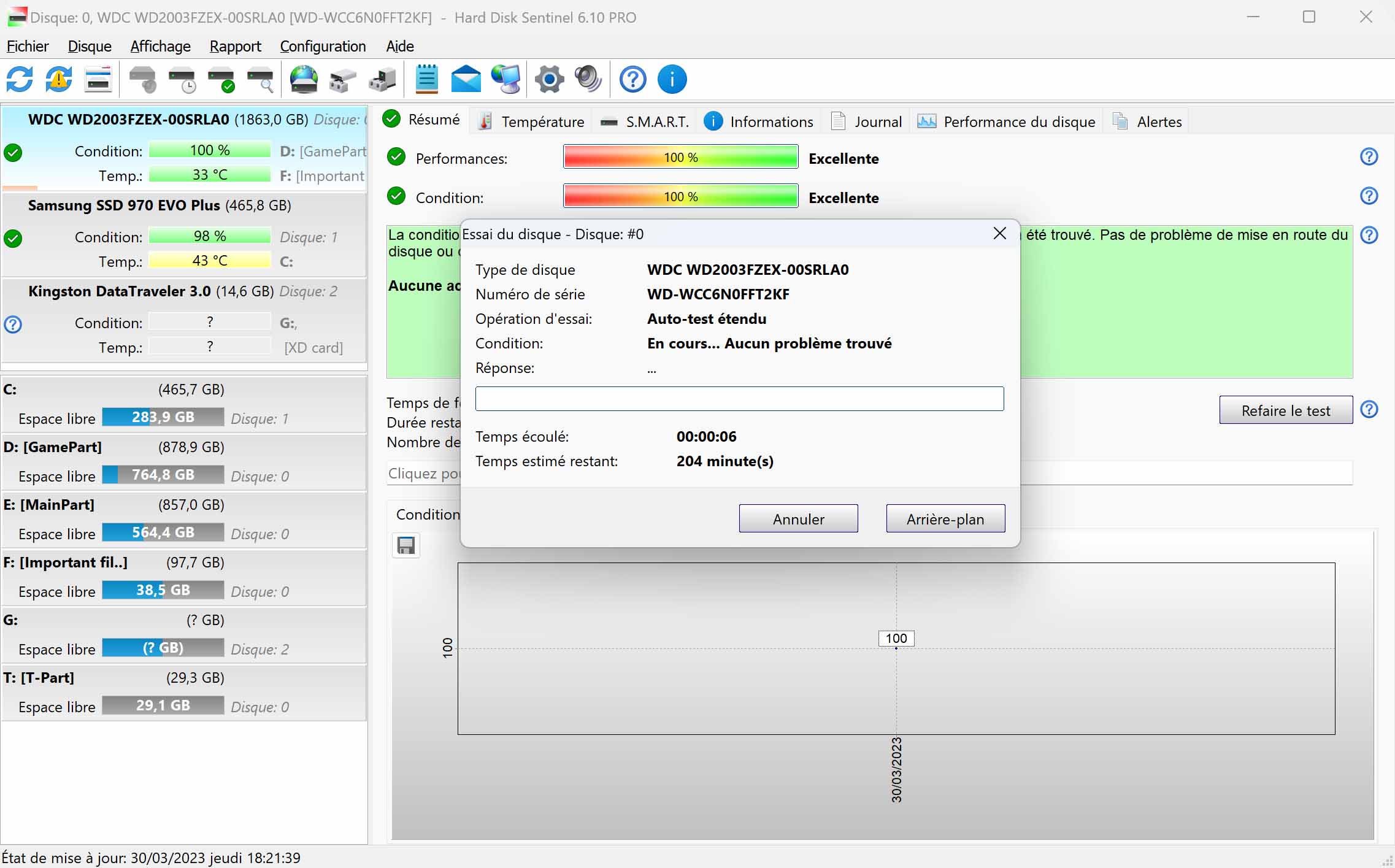Switch to the Performance du disque tab
Image resolution: width=1395 pixels, height=868 pixels.
pyautogui.click(x=1006, y=121)
